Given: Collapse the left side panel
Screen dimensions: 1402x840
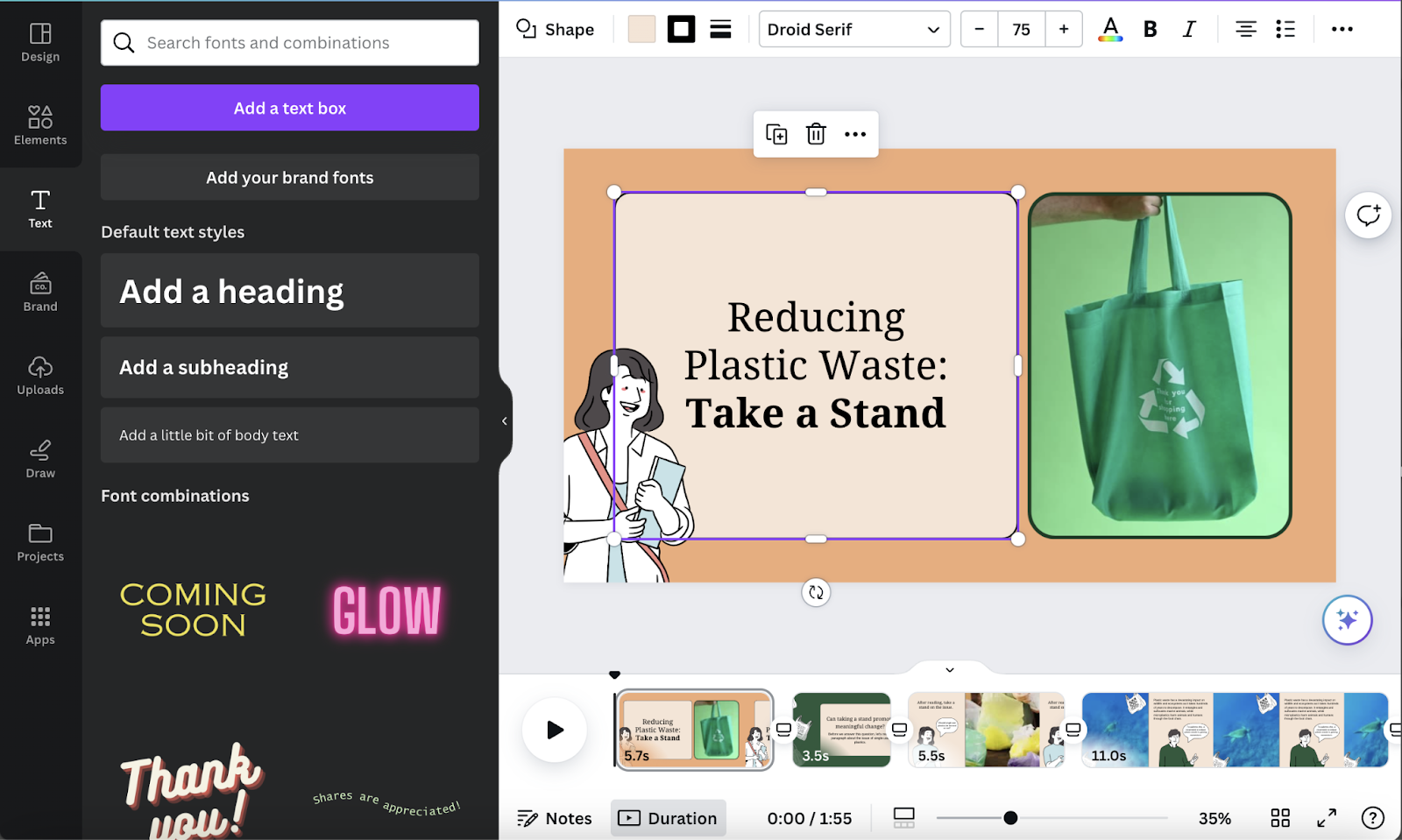Looking at the screenshot, I should click(505, 421).
